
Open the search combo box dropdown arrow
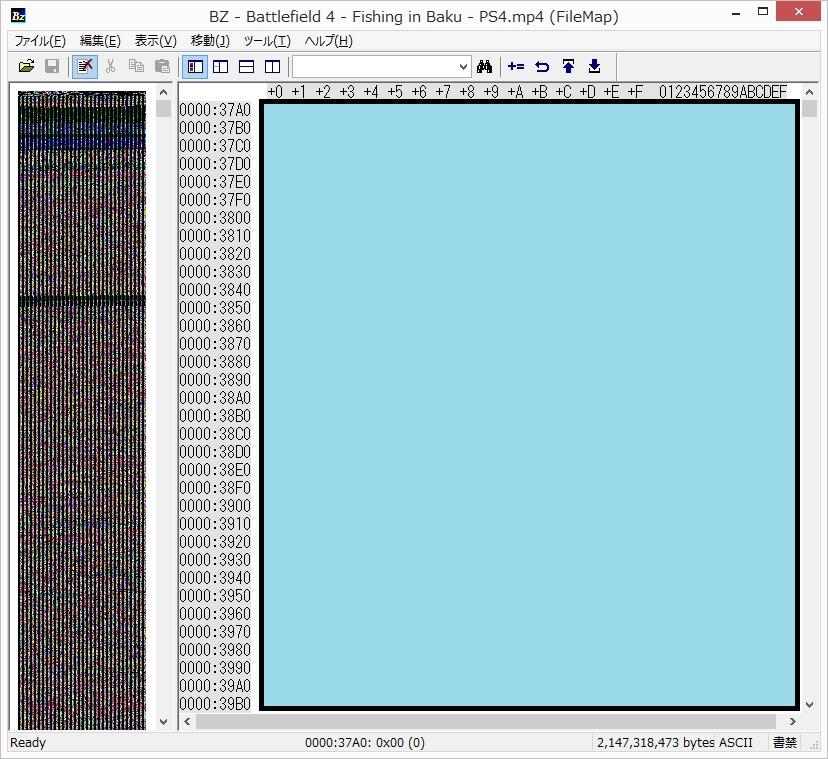463,67
